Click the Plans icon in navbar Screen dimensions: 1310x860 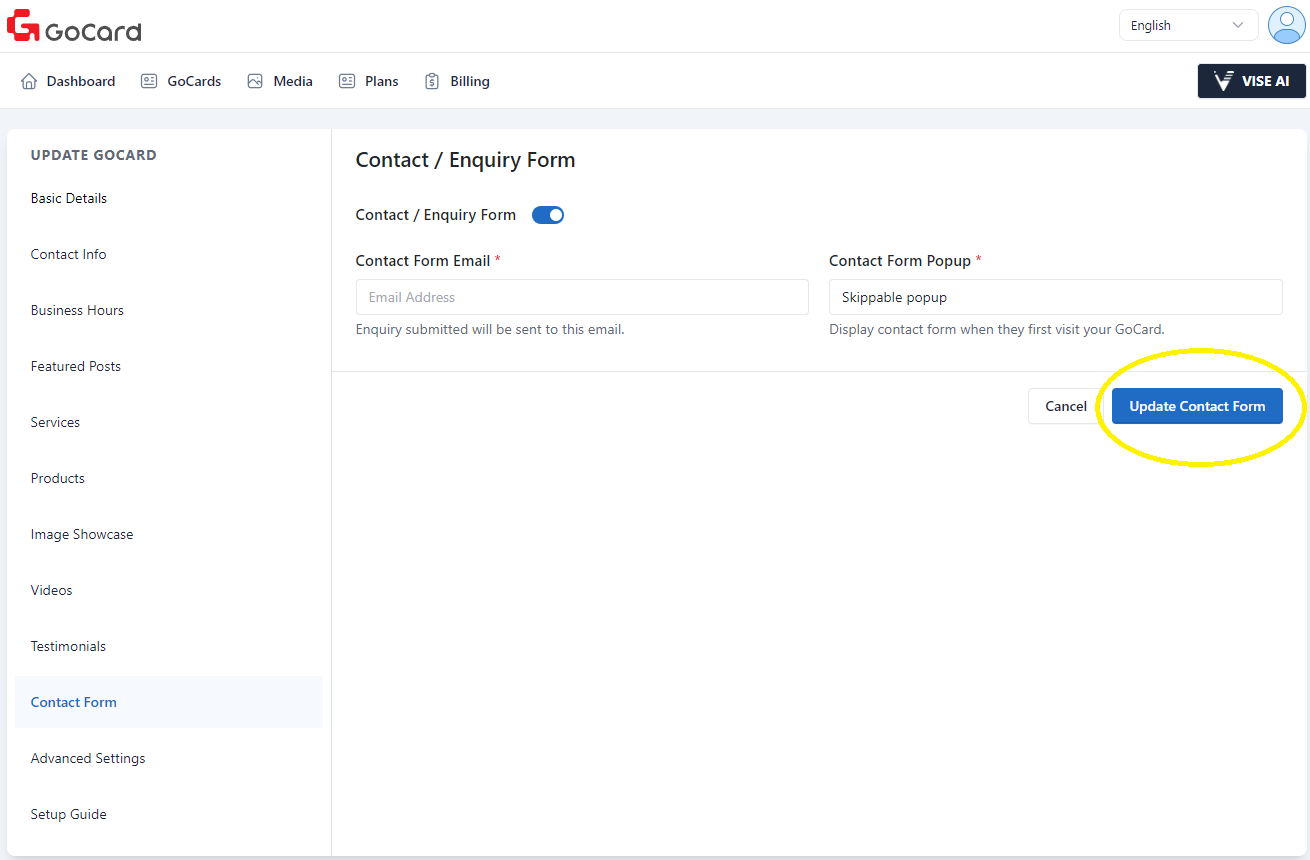pyautogui.click(x=347, y=81)
